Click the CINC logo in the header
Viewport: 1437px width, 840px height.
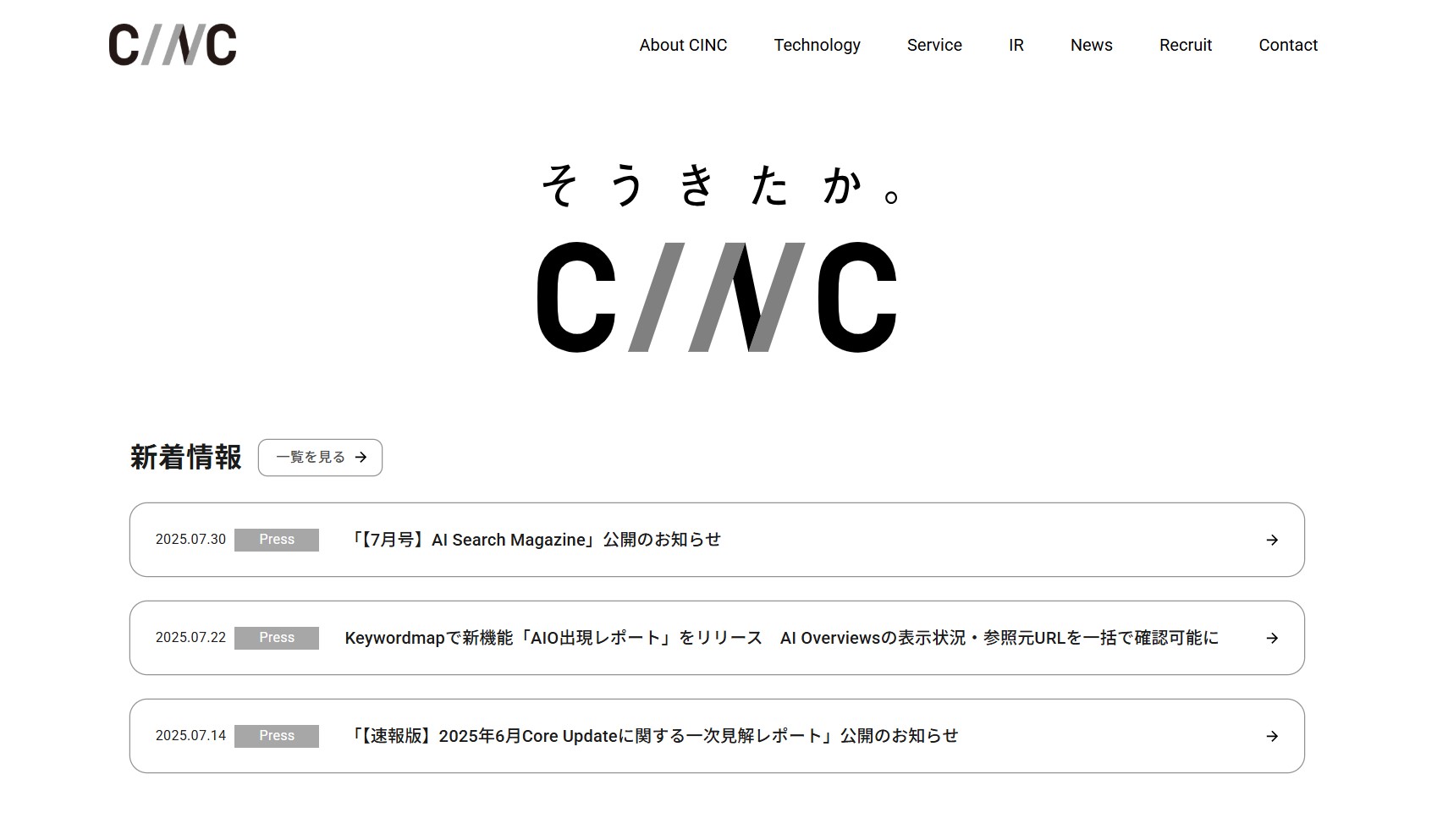pyautogui.click(x=173, y=45)
